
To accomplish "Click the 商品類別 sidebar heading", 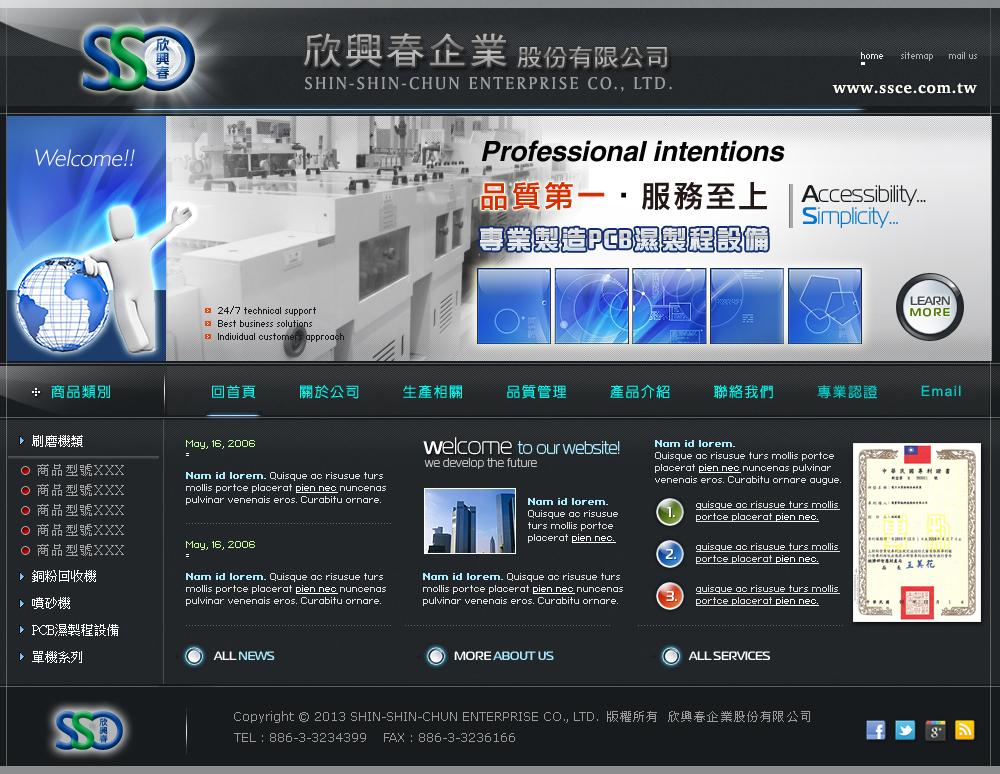I will point(81,392).
